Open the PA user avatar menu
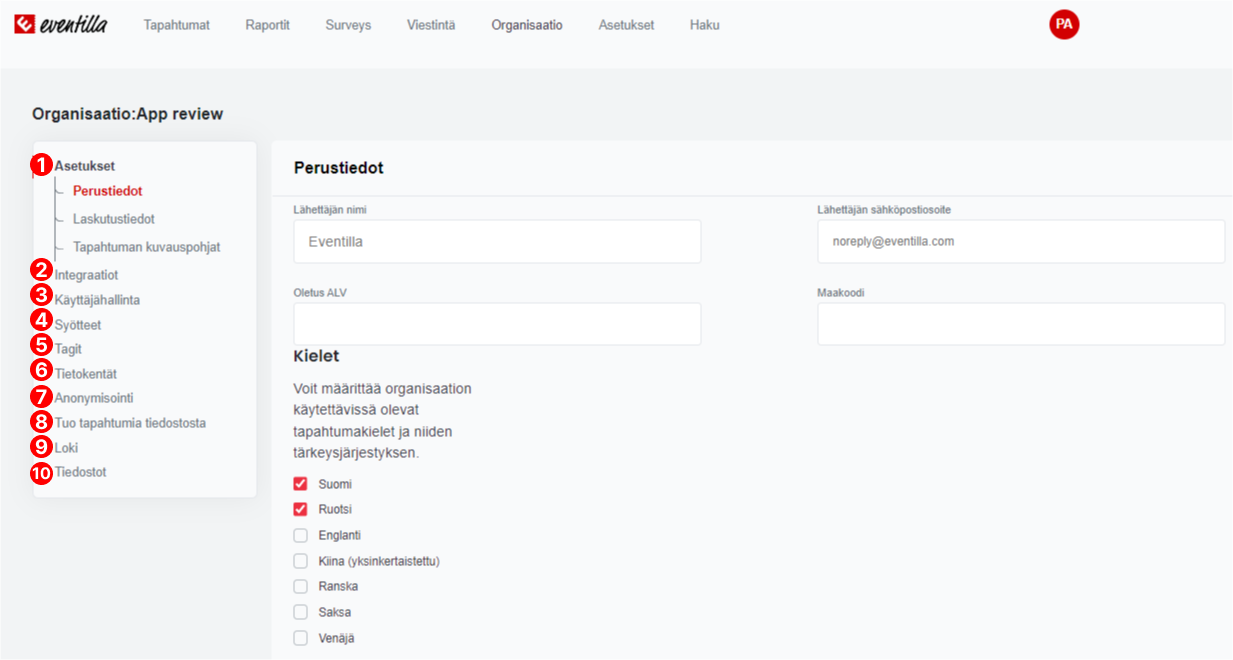The height and width of the screenshot is (660, 1233). coord(1064,25)
